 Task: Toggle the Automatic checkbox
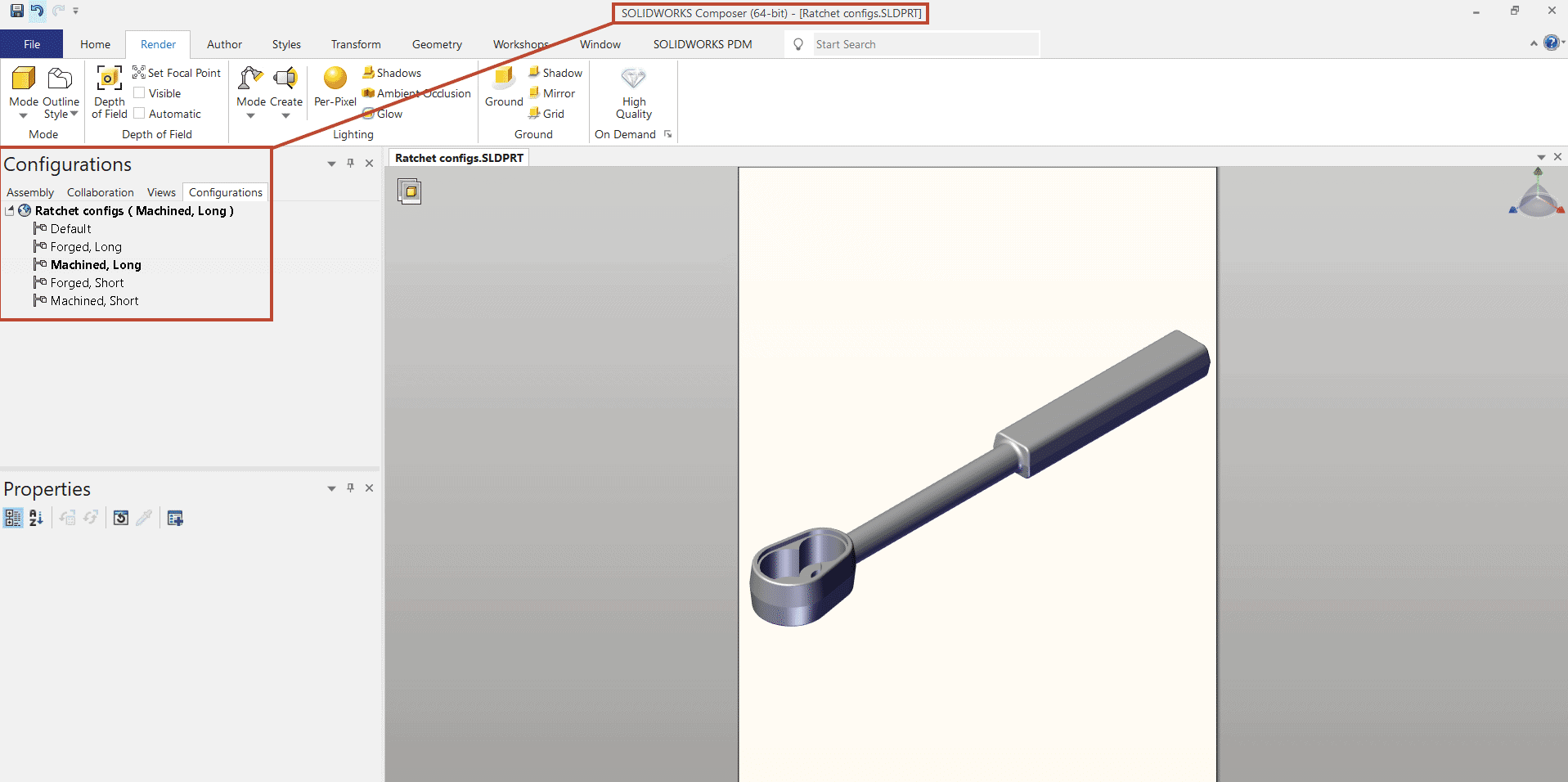click(139, 114)
